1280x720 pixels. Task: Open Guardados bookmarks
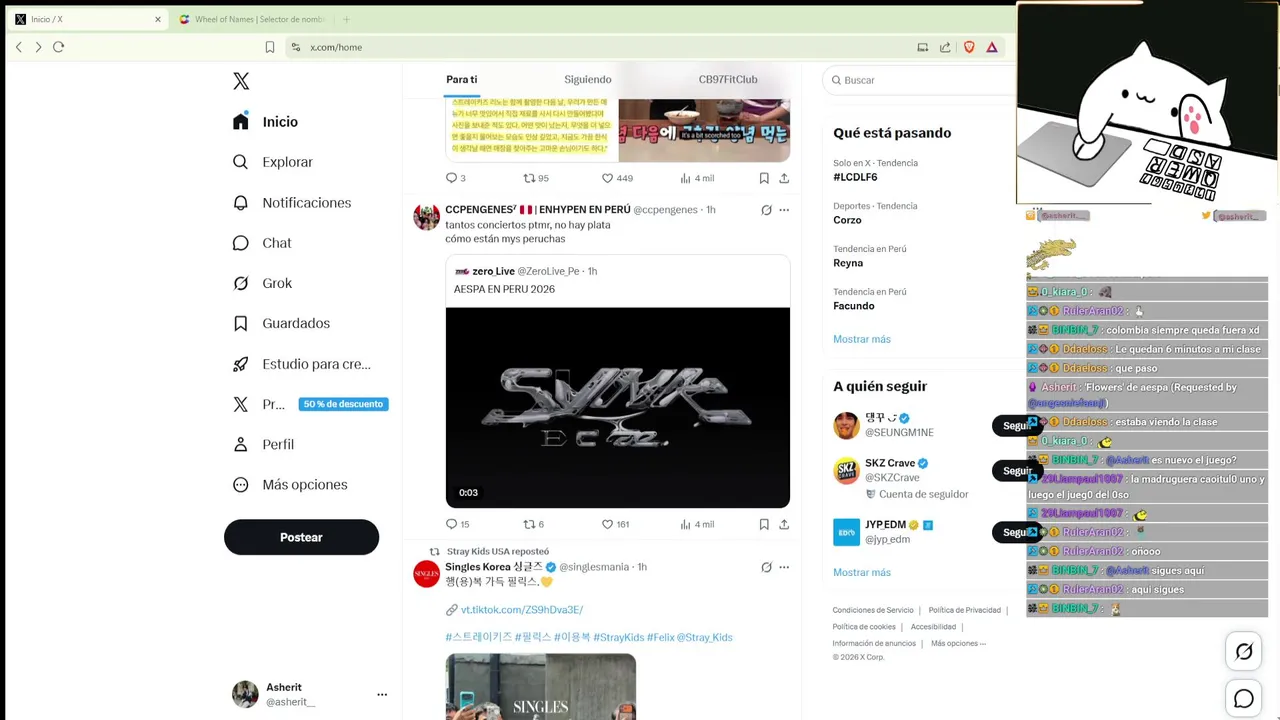click(280, 323)
